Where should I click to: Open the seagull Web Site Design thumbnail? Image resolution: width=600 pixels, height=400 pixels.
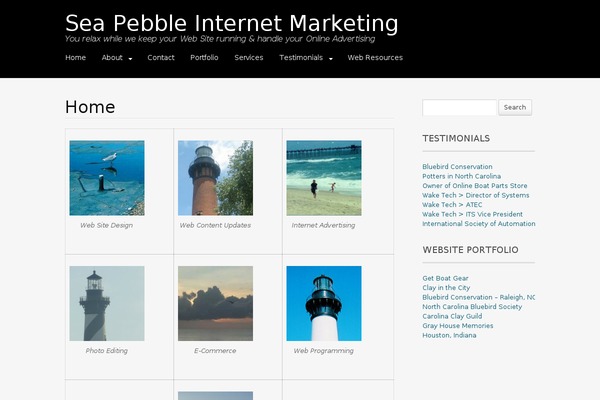tap(107, 178)
